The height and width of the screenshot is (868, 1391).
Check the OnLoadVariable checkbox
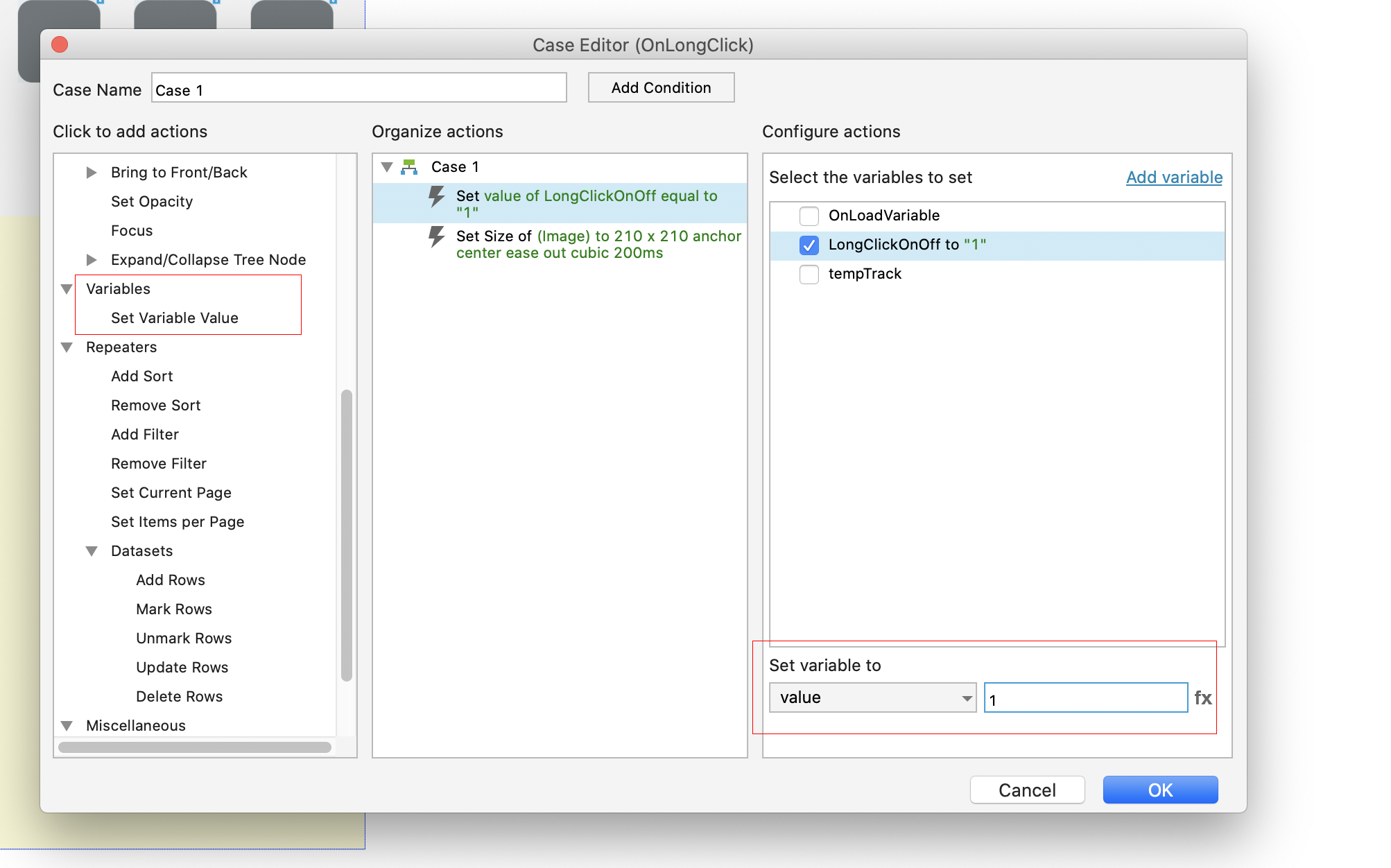click(809, 216)
